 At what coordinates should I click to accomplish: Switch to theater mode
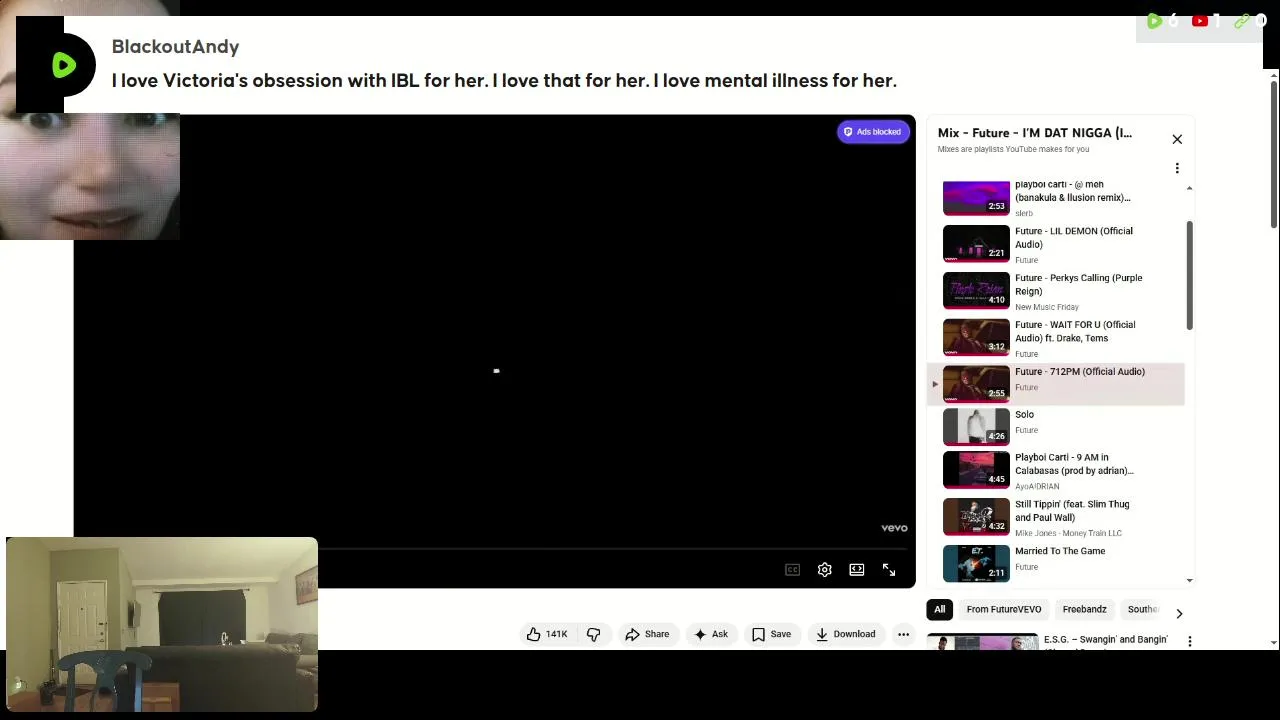pos(857,570)
